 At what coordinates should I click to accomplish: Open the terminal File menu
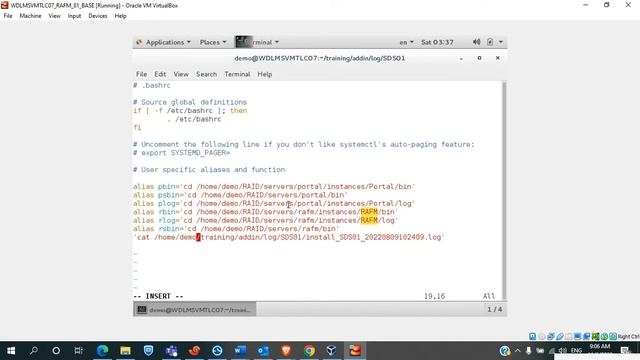[141, 74]
